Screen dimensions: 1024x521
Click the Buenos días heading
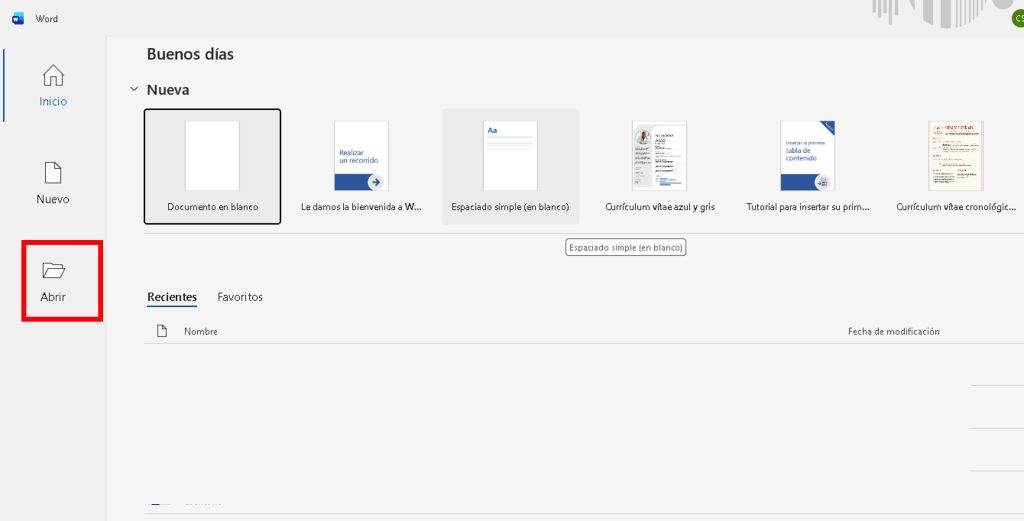[190, 54]
